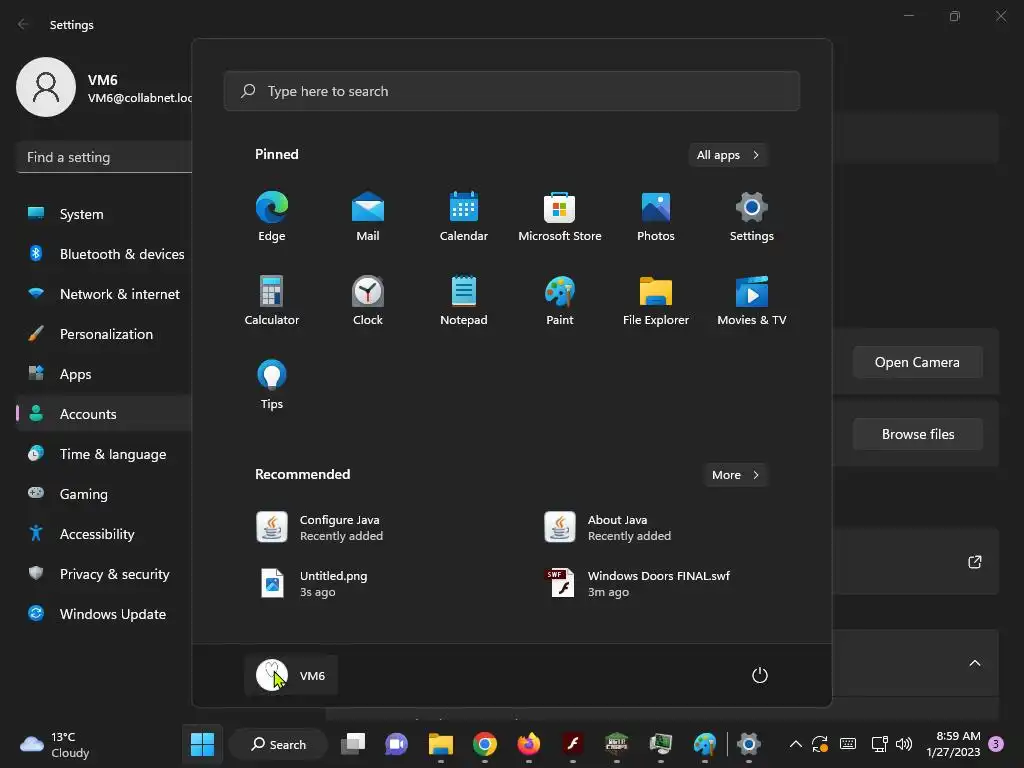The height and width of the screenshot is (768, 1024).
Task: Show All apps list
Action: click(x=728, y=155)
